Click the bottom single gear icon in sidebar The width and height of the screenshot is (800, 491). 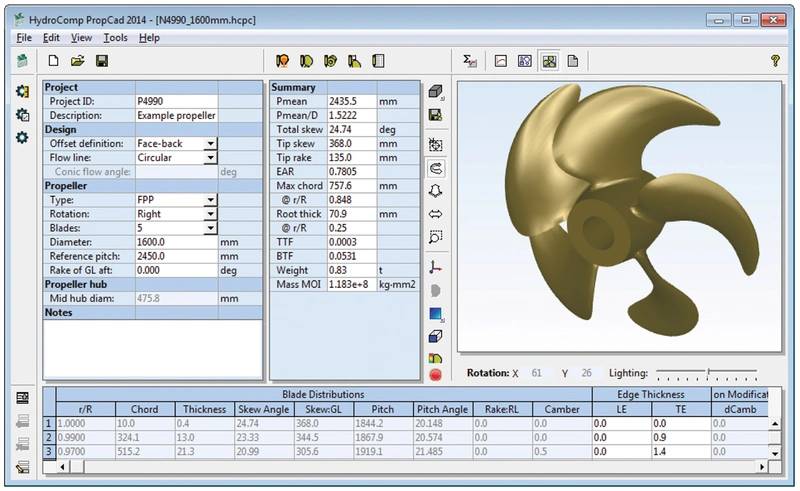[x=22, y=137]
